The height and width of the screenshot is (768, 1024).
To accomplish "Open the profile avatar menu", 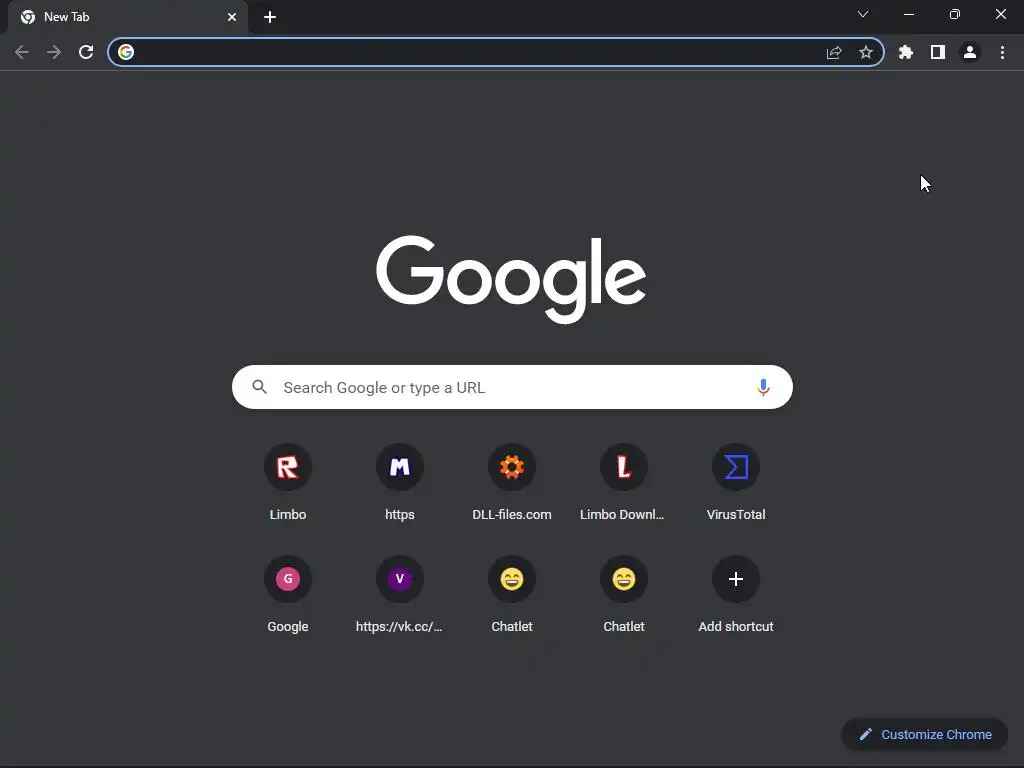I will 970,52.
